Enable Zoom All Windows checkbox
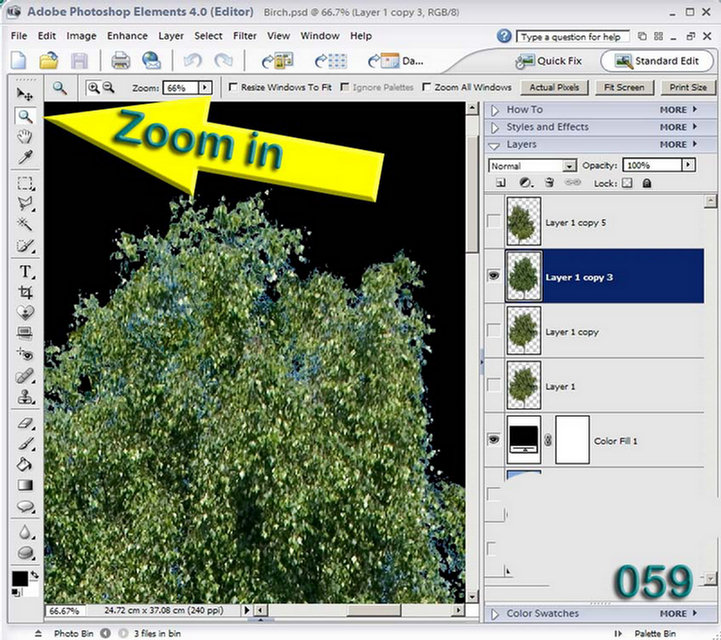The width and height of the screenshot is (721, 640). click(427, 86)
